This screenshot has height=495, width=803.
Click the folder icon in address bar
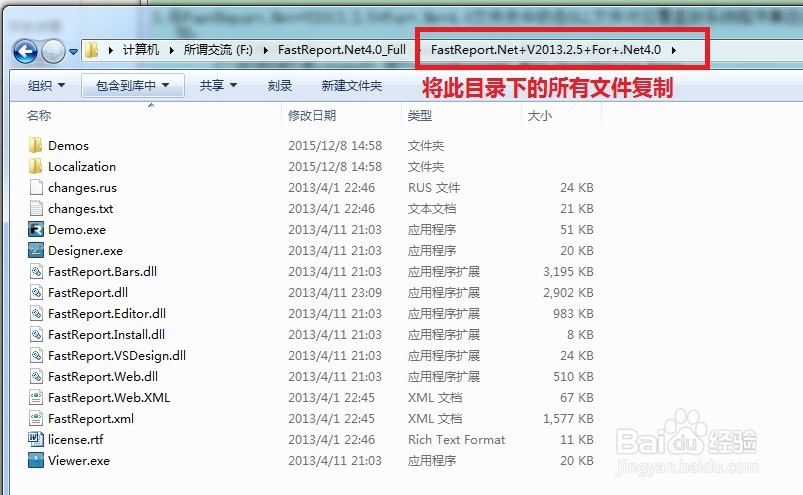(91, 50)
